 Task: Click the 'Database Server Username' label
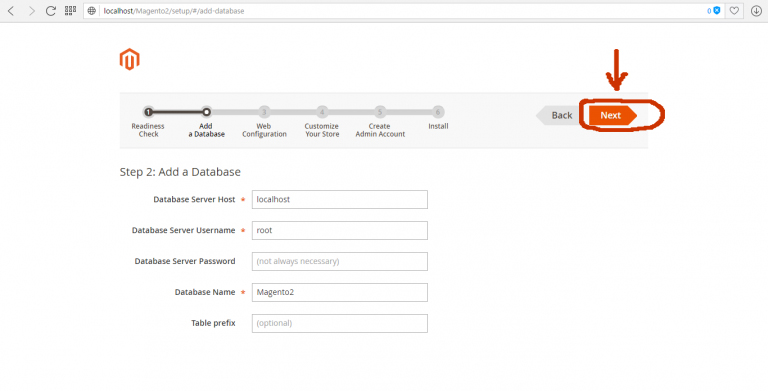pyautogui.click(x=184, y=230)
